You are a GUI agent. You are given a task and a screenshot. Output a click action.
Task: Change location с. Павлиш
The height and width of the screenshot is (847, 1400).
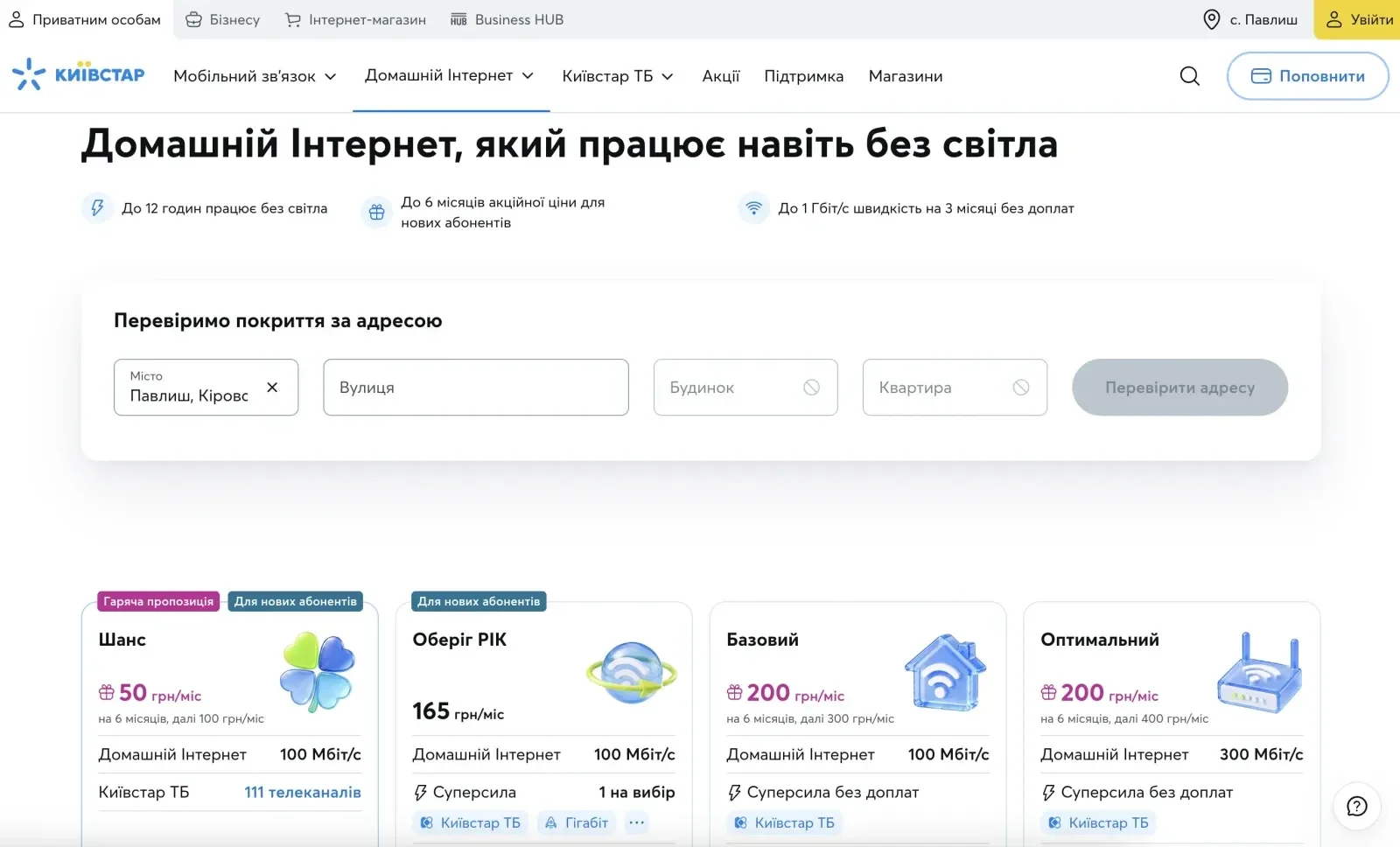pos(1250,19)
